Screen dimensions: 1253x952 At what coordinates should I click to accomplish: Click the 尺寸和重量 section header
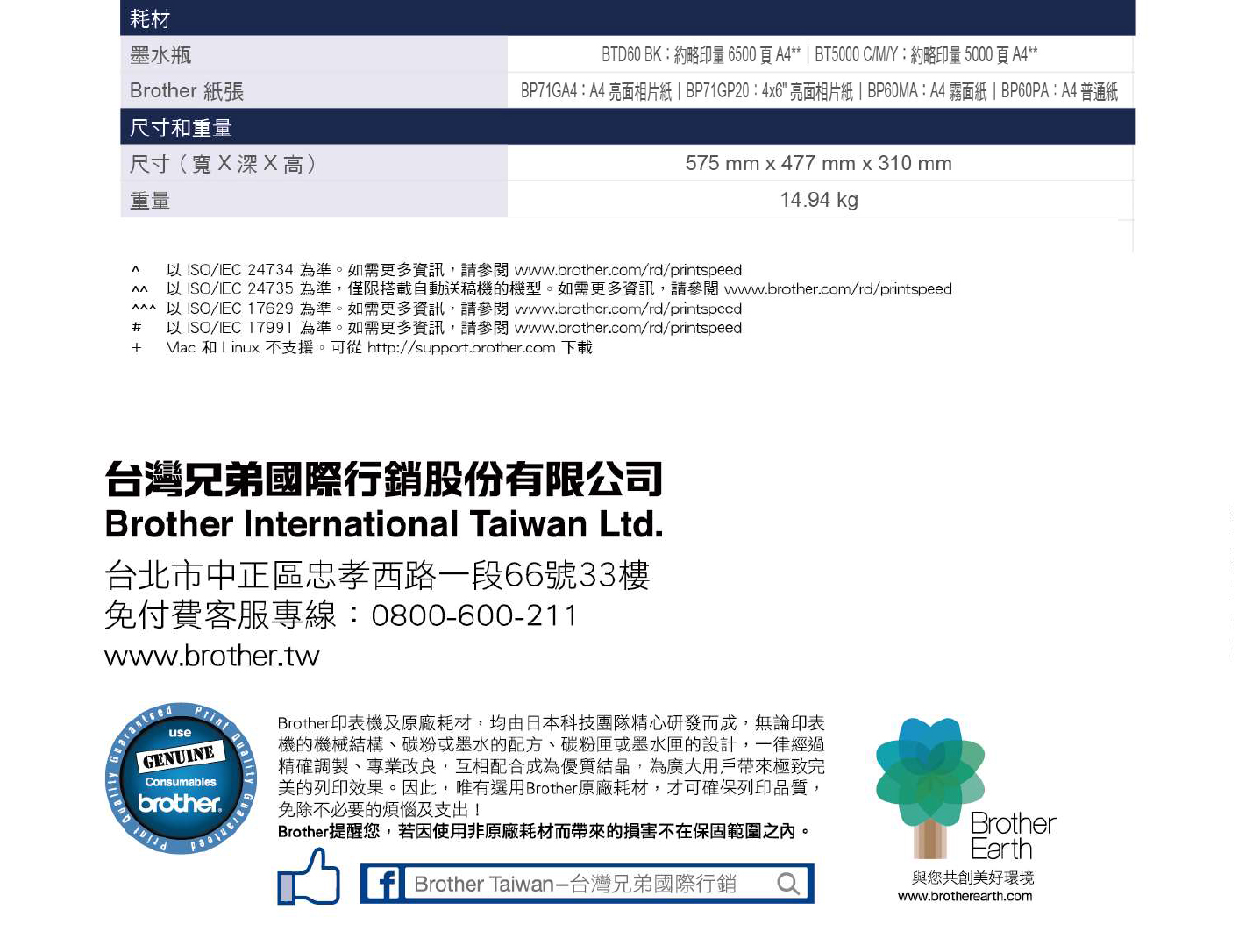(627, 127)
